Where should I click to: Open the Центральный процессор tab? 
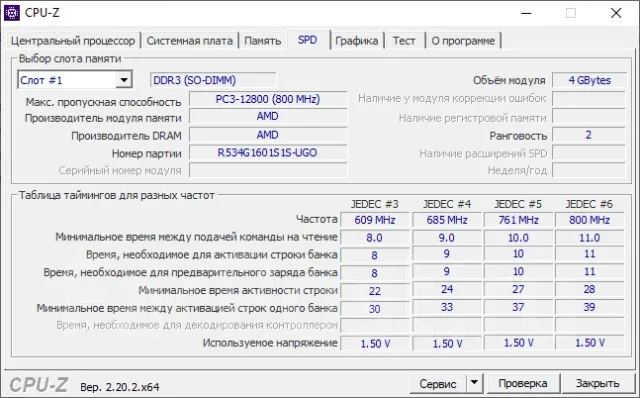tap(73, 41)
